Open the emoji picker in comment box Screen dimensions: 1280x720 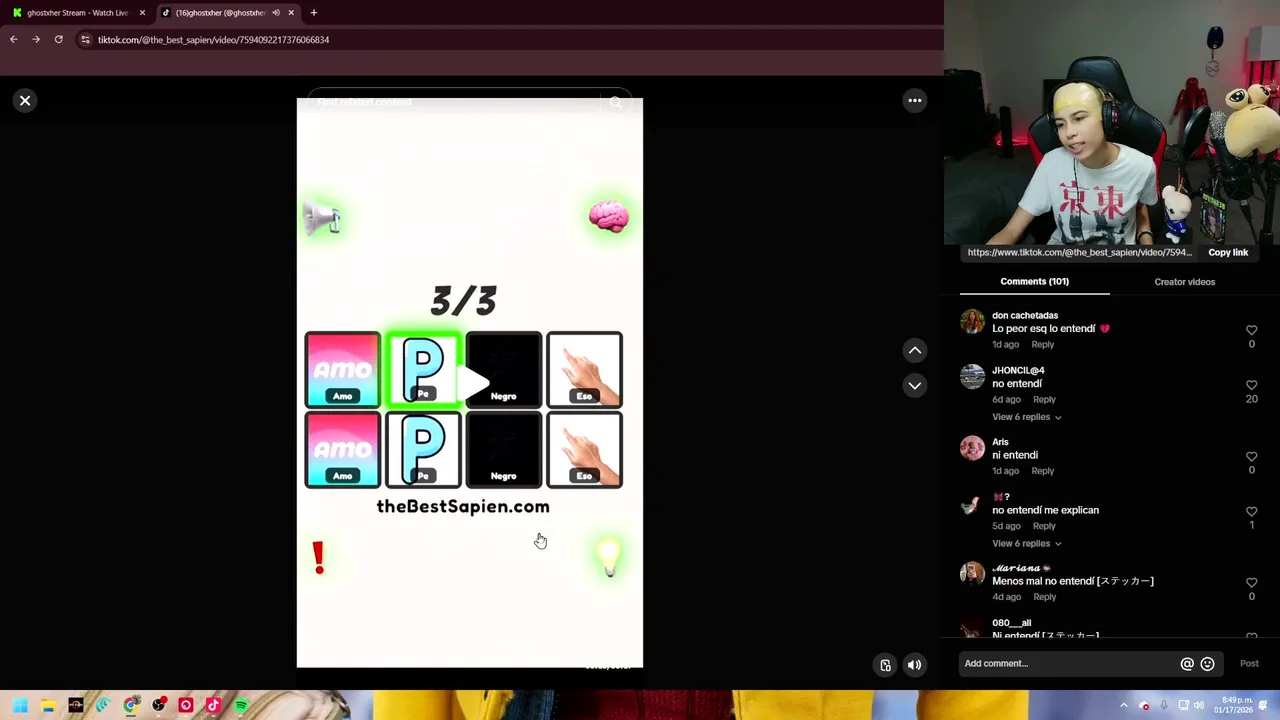pyautogui.click(x=1207, y=664)
